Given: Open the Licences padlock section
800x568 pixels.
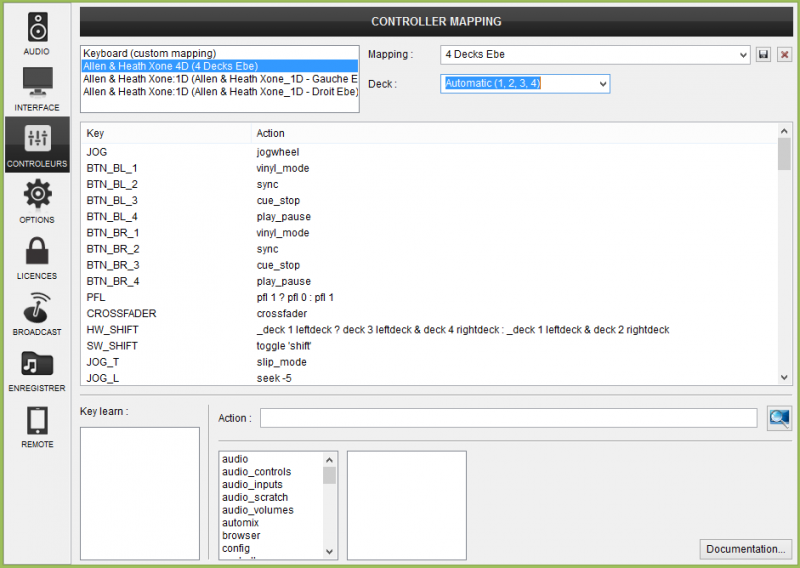Looking at the screenshot, I should click(x=37, y=256).
